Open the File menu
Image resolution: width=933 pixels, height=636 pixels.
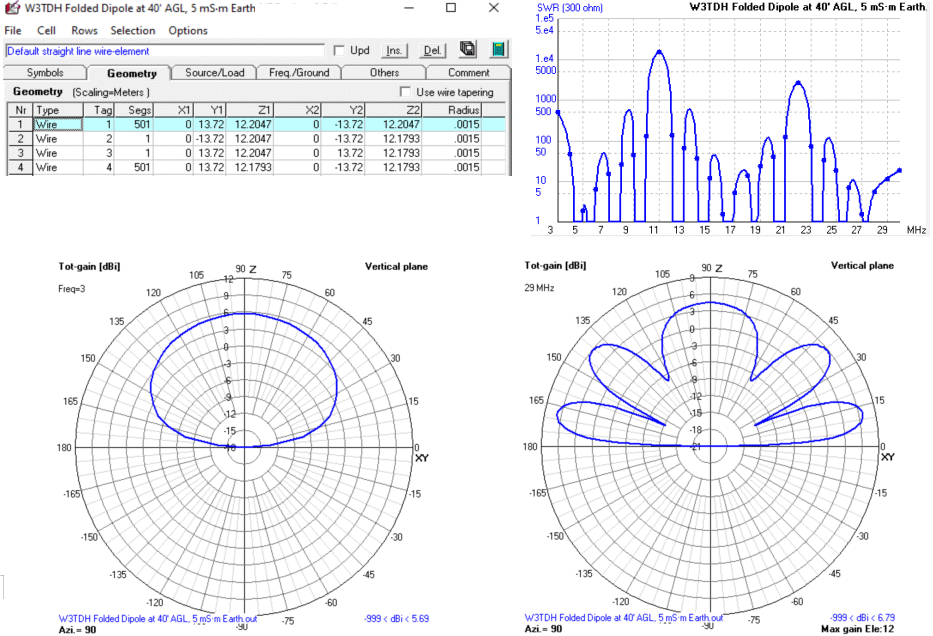click(13, 30)
